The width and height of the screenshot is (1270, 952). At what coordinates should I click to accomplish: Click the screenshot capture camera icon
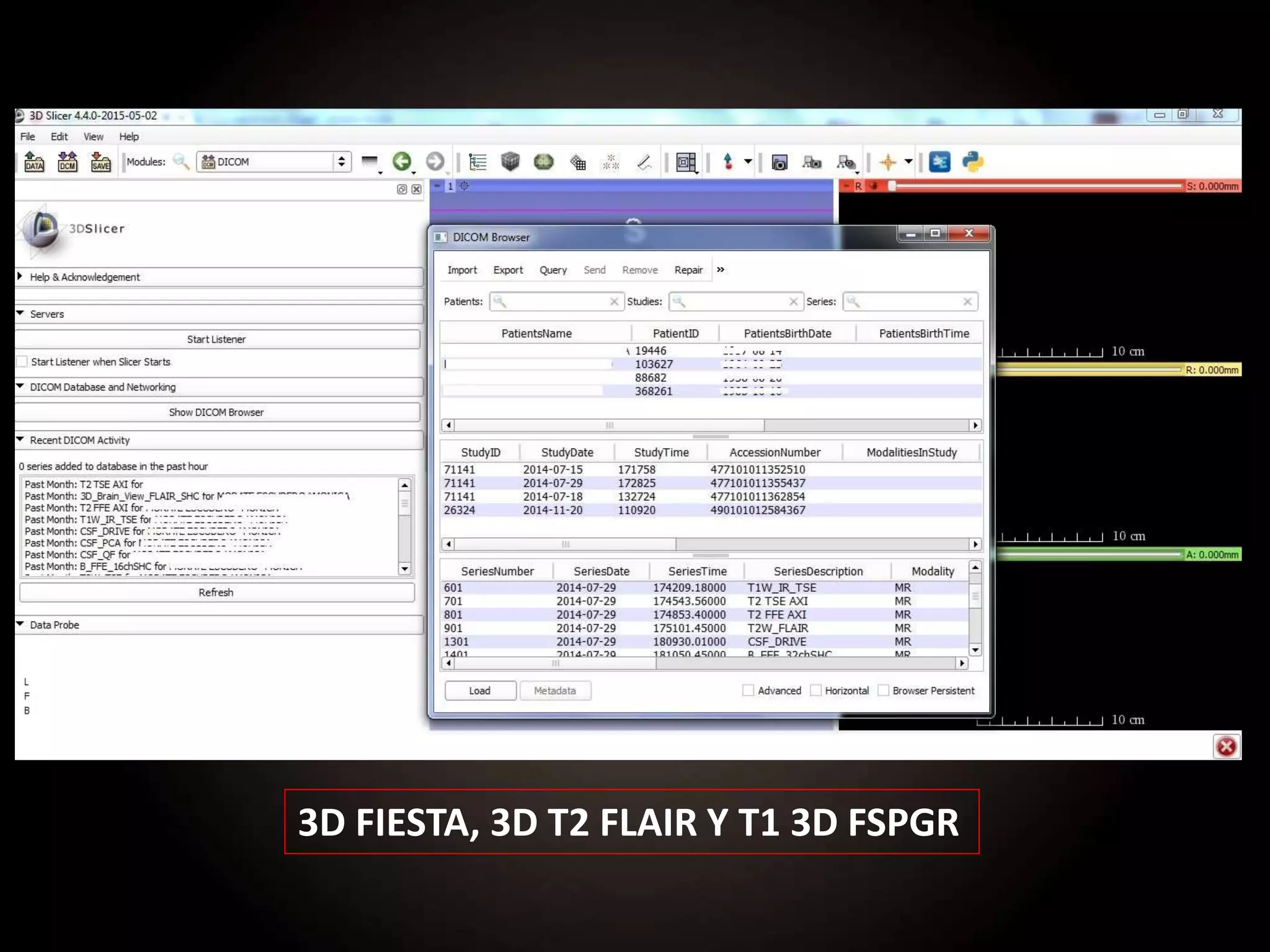pyautogui.click(x=779, y=162)
